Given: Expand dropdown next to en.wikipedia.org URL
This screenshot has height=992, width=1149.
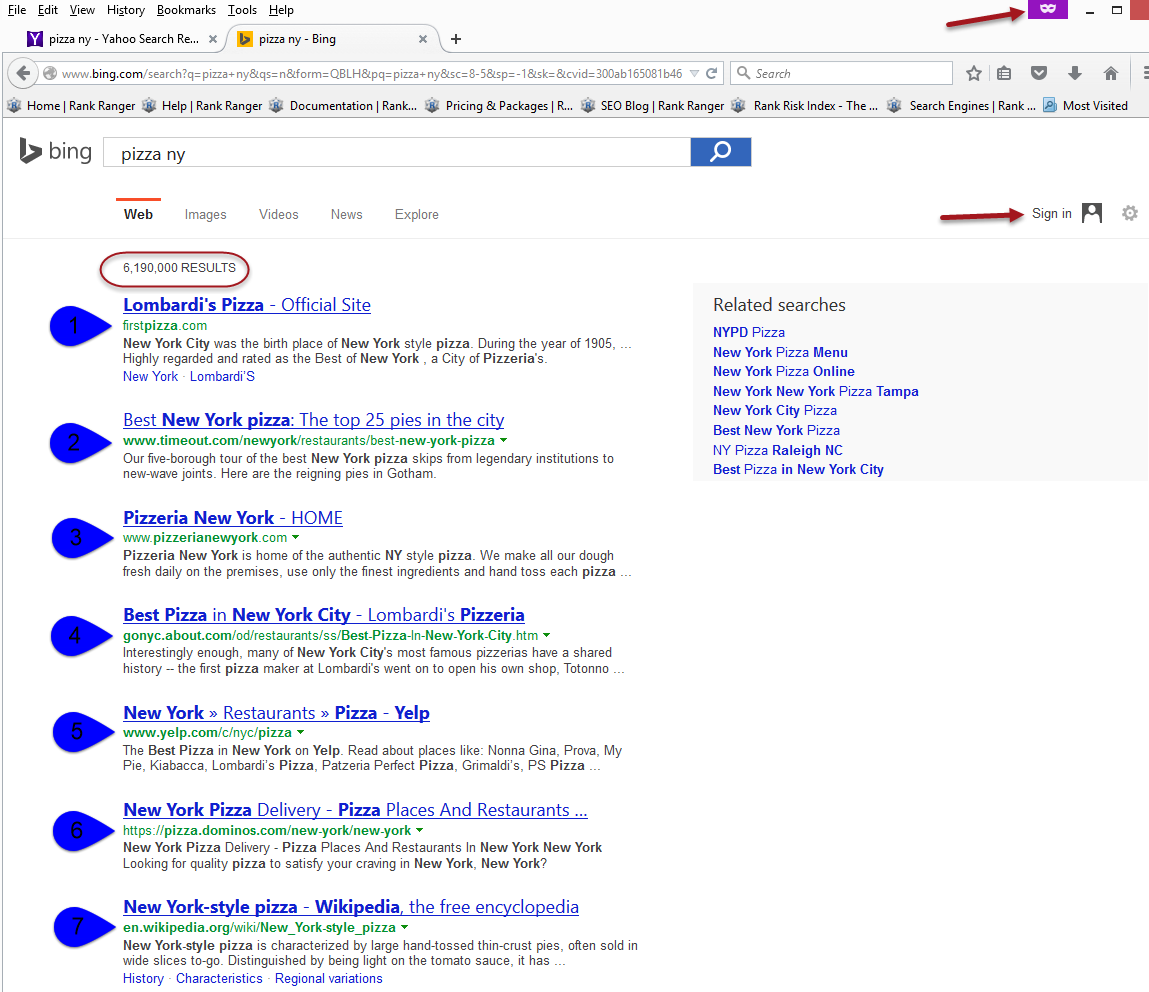Looking at the screenshot, I should tap(404, 927).
